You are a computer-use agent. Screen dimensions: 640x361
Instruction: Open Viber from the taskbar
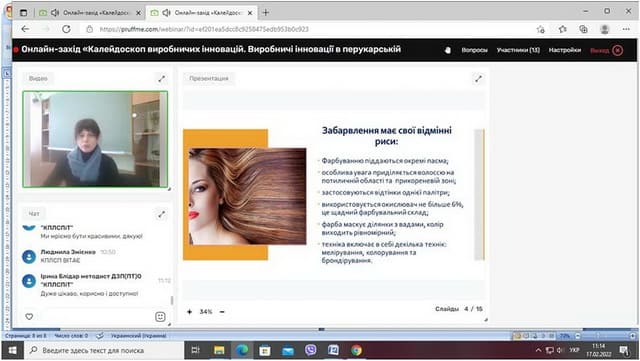point(311,350)
